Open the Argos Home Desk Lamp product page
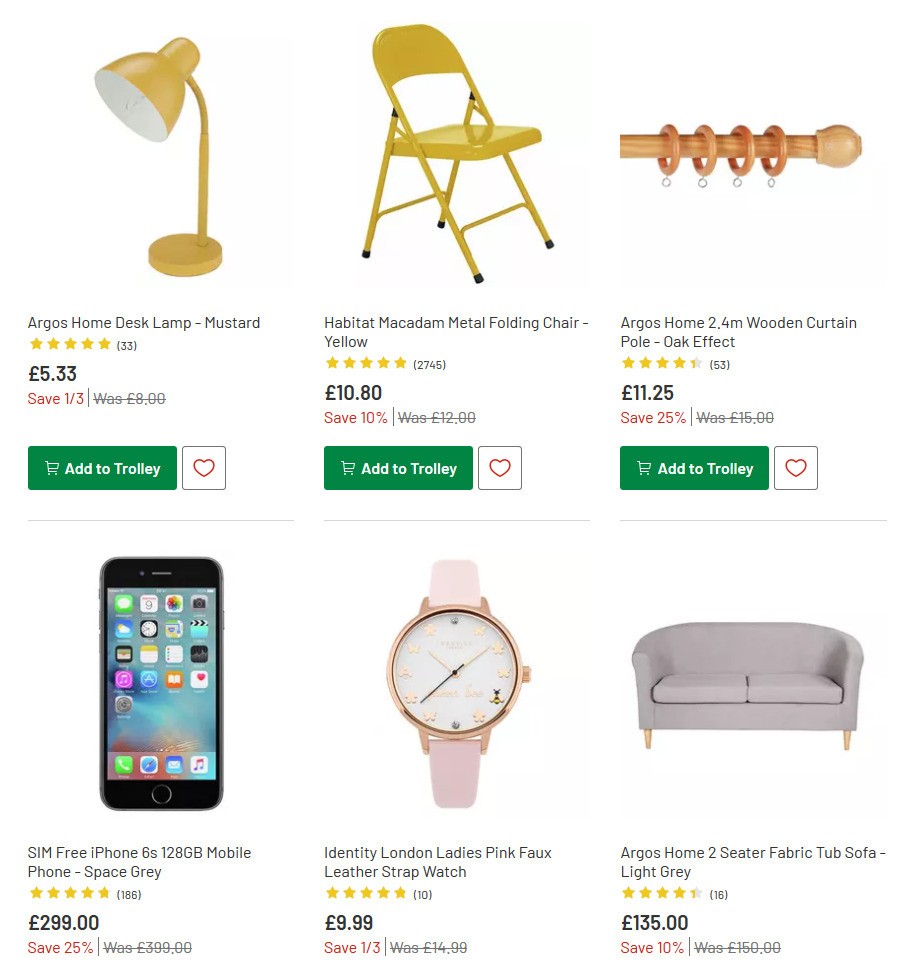This screenshot has width=909, height=964. (x=143, y=322)
